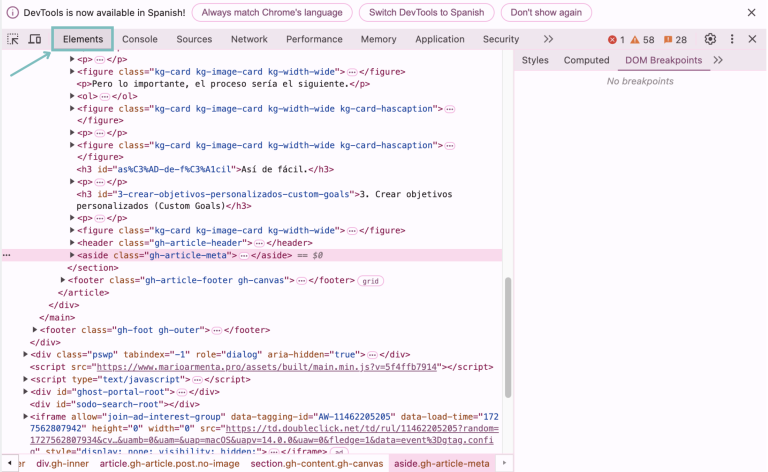
Task: Click the Elements panel vertical scrollbar
Action: [x=508, y=337]
